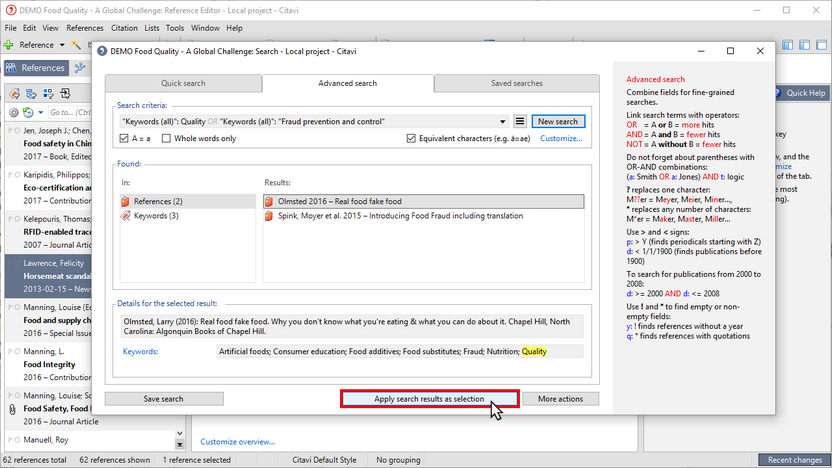Image resolution: width=832 pixels, height=468 pixels.
Task: Toggle the circle marker beside Karipidis, Philippos reference
Action: (18, 175)
